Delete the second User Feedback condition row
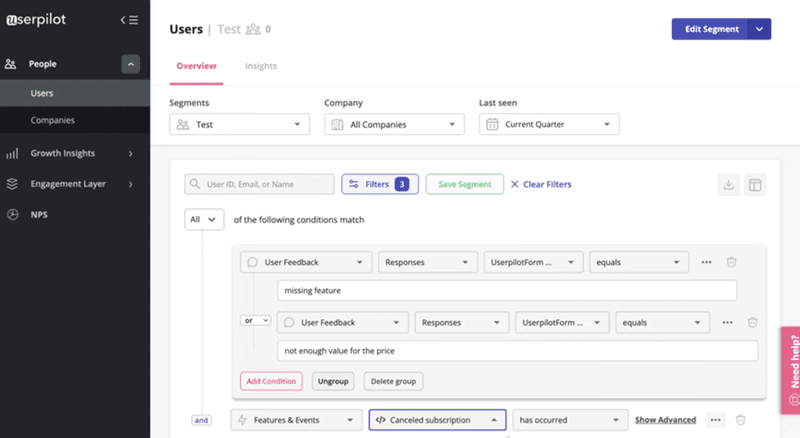Image resolution: width=800 pixels, height=438 pixels. pos(752,322)
